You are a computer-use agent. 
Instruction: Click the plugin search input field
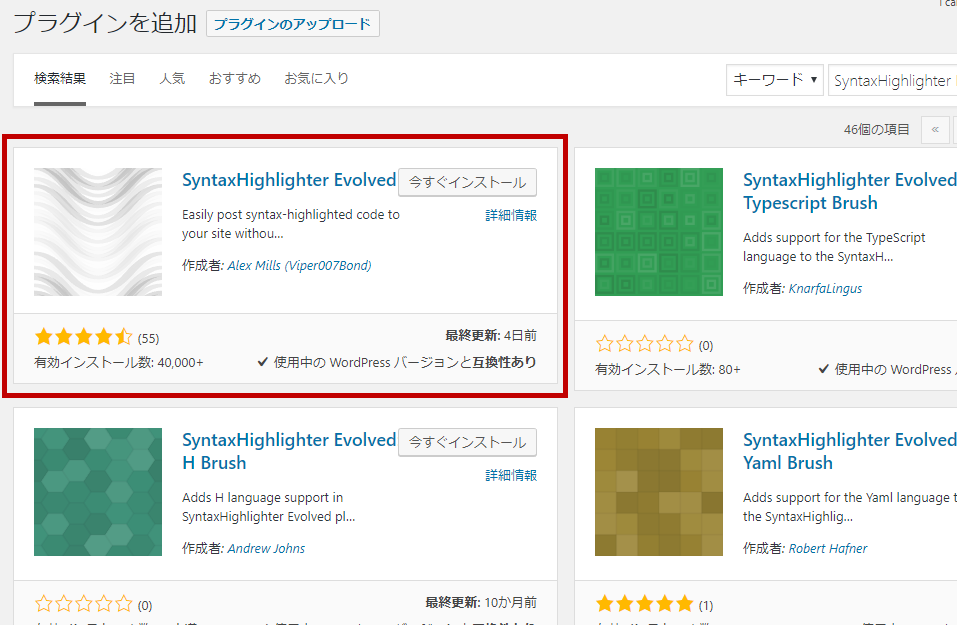click(x=892, y=81)
